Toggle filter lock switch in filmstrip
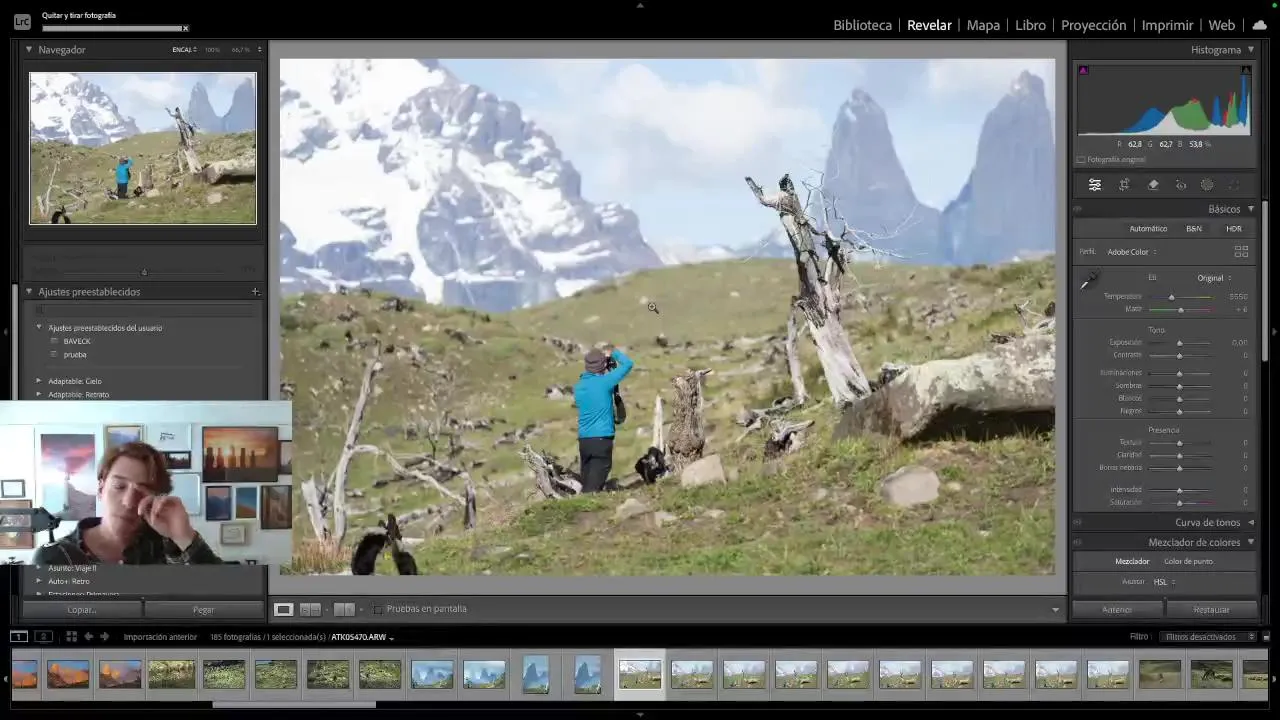Image resolution: width=1280 pixels, height=720 pixels. (1266, 637)
